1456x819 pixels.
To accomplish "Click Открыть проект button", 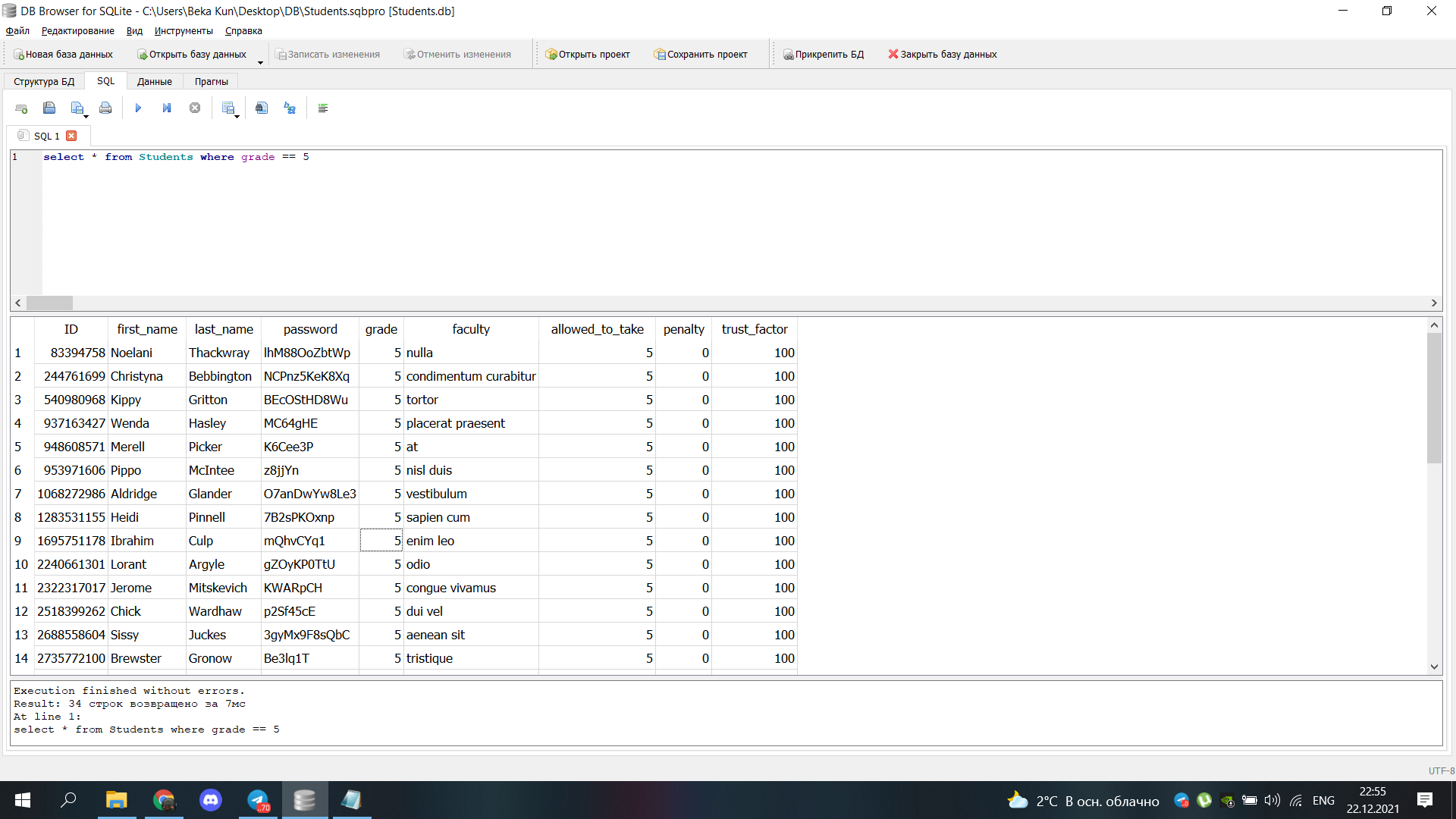I will pos(588,55).
